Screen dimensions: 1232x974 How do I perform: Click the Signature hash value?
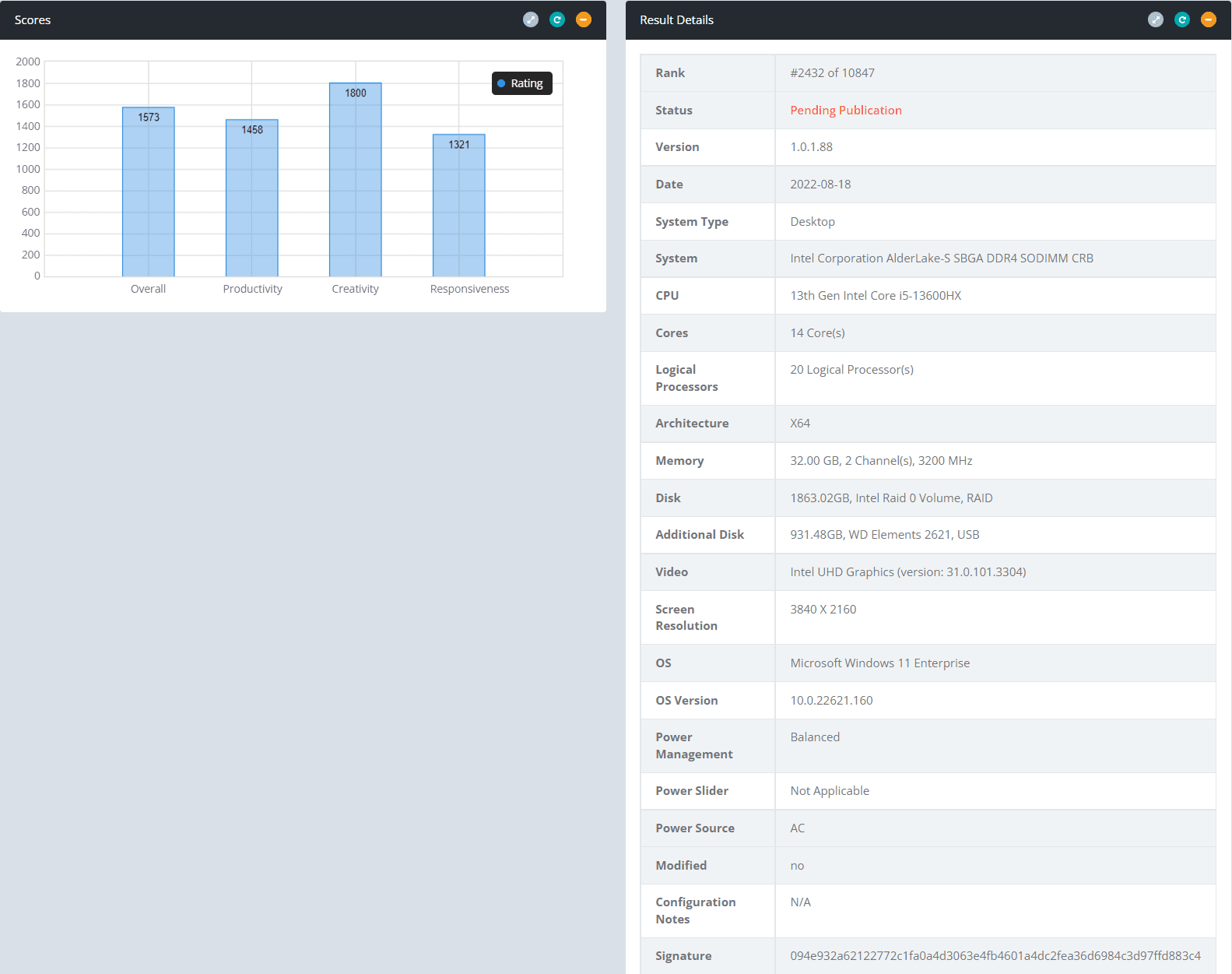995,956
